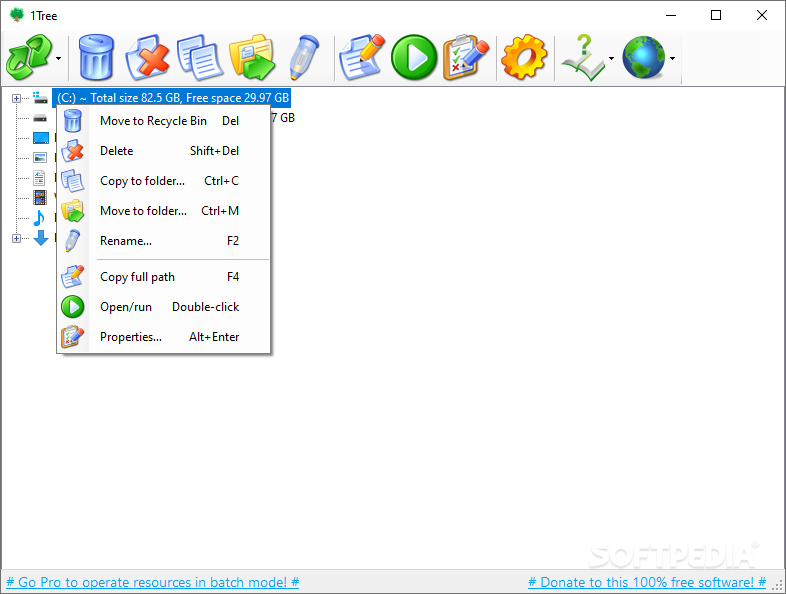Click the Help question mark book icon
The height and width of the screenshot is (594, 786).
tap(583, 58)
